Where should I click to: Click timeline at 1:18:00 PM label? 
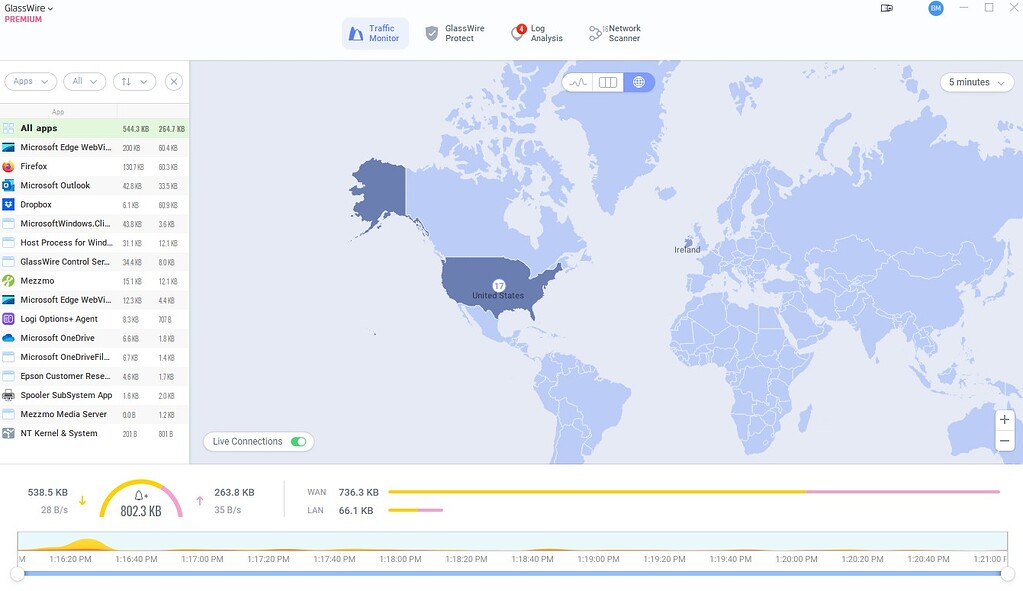(401, 559)
